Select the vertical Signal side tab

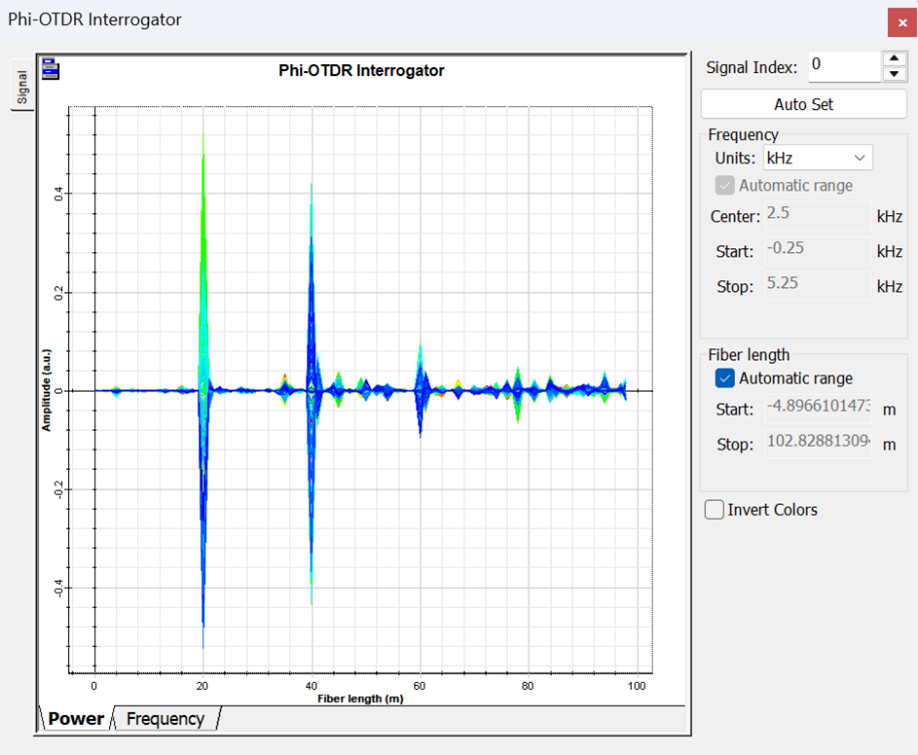point(21,87)
